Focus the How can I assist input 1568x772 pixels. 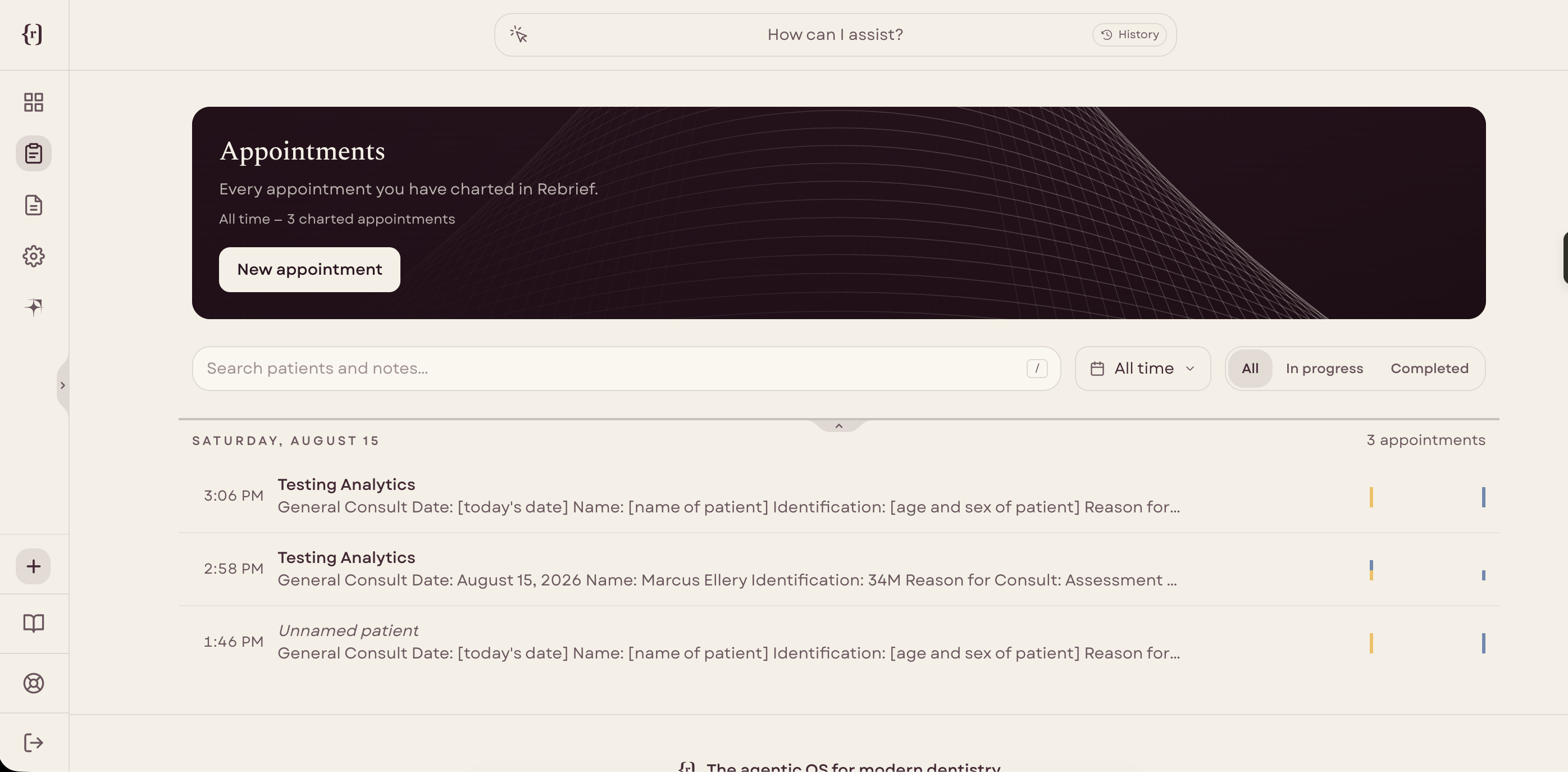click(835, 35)
